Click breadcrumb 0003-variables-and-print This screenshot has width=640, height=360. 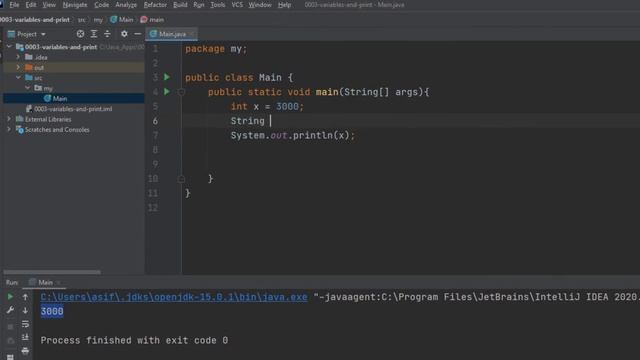(35, 20)
